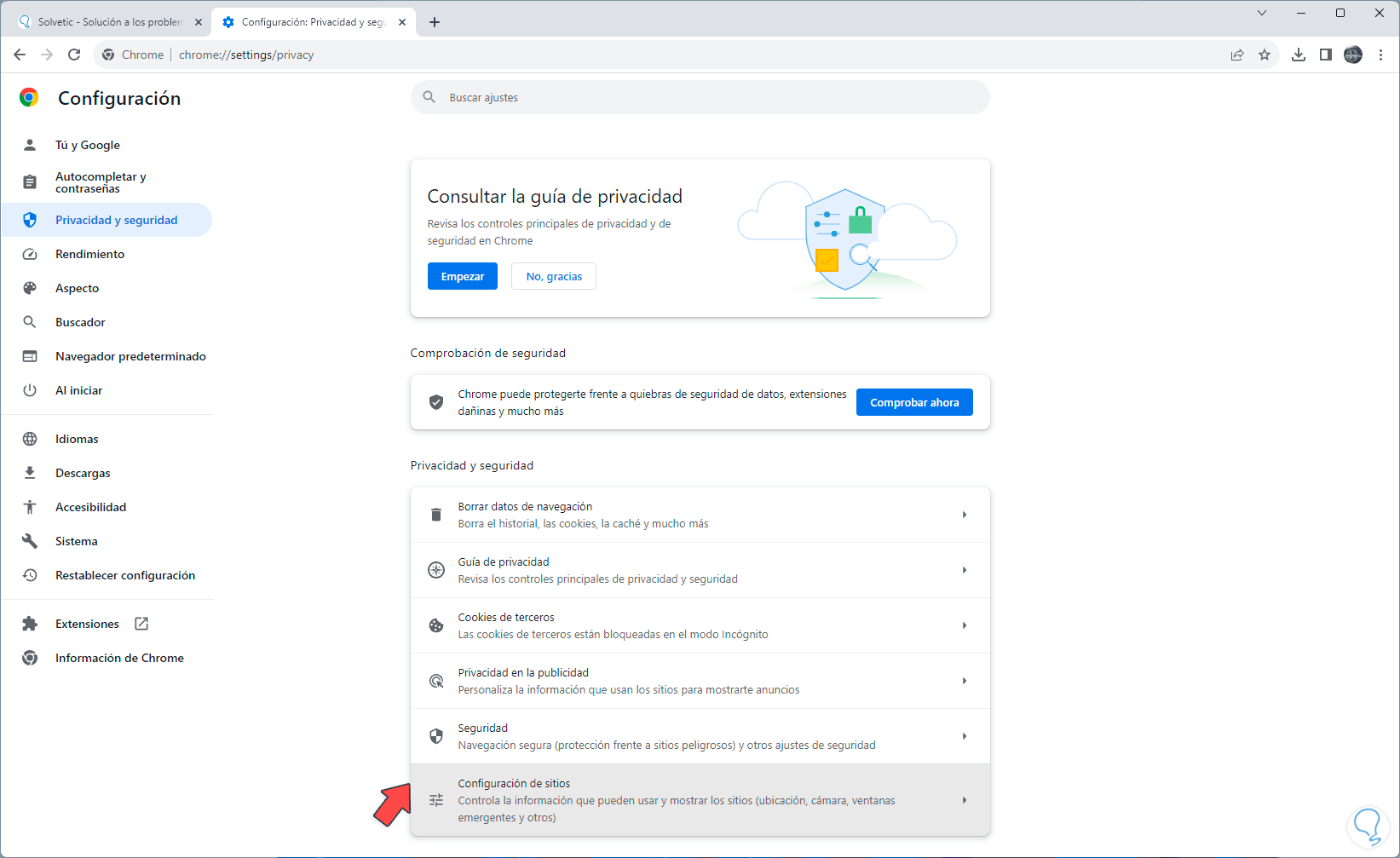Toggle the side panel icon
Image resolution: width=1400 pixels, height=858 pixels.
point(1326,55)
